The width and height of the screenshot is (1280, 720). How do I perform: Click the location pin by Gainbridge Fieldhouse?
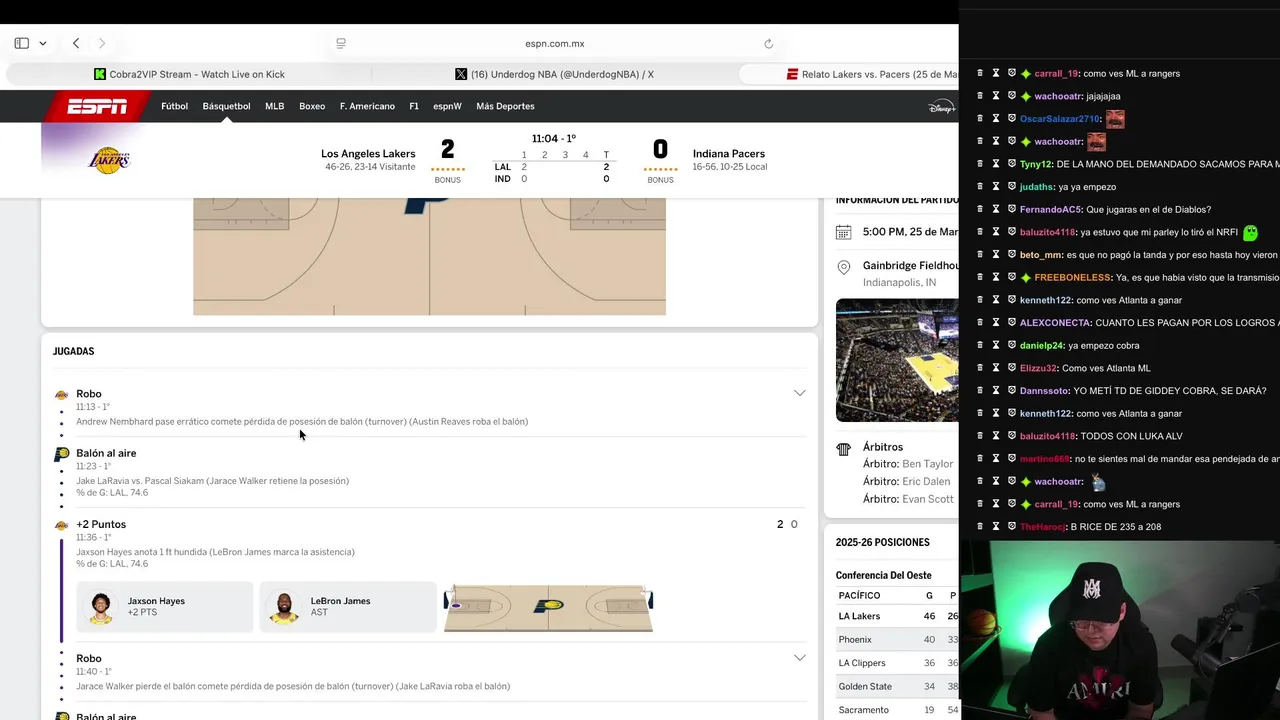coord(843,267)
